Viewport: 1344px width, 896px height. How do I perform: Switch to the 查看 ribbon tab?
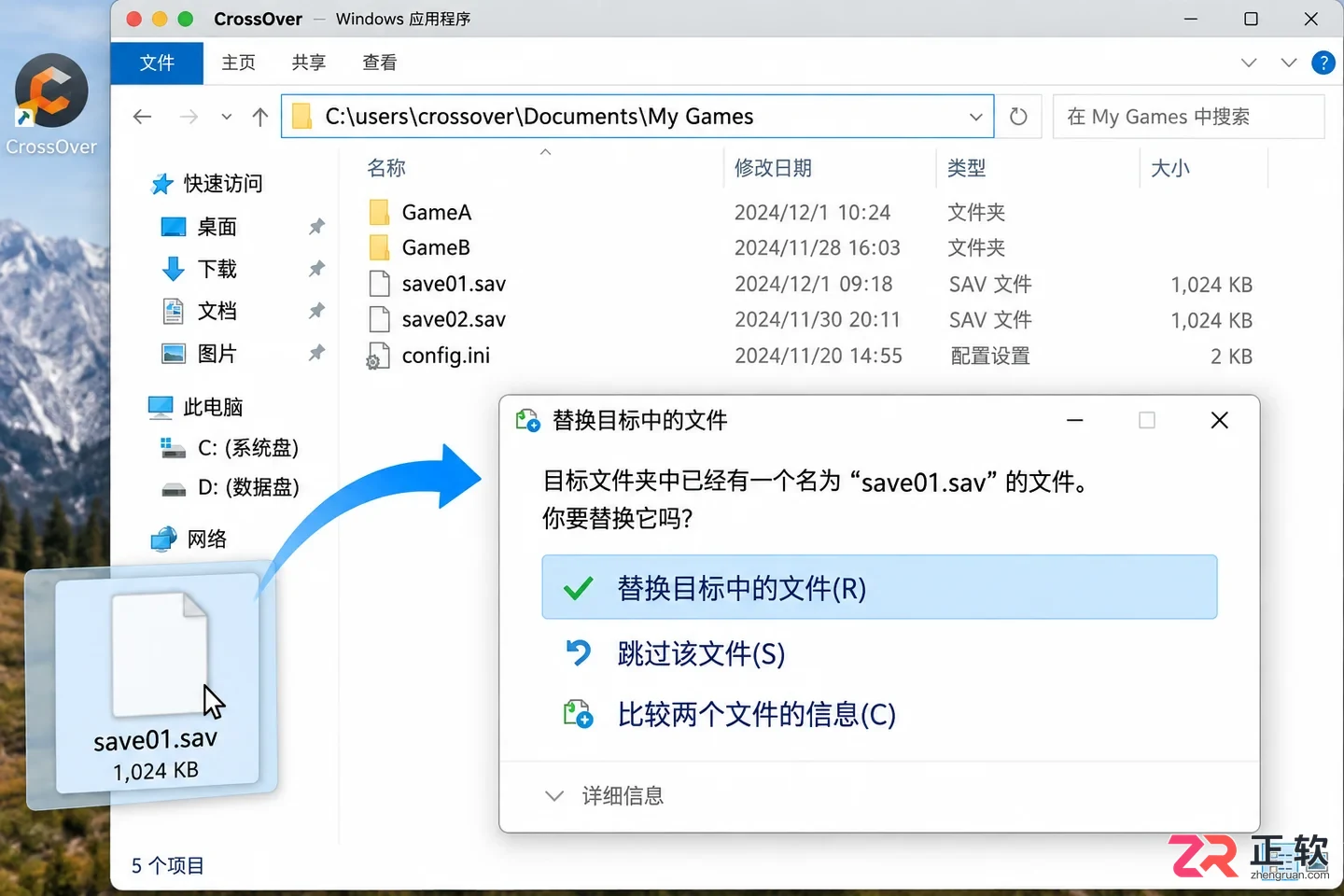click(379, 63)
